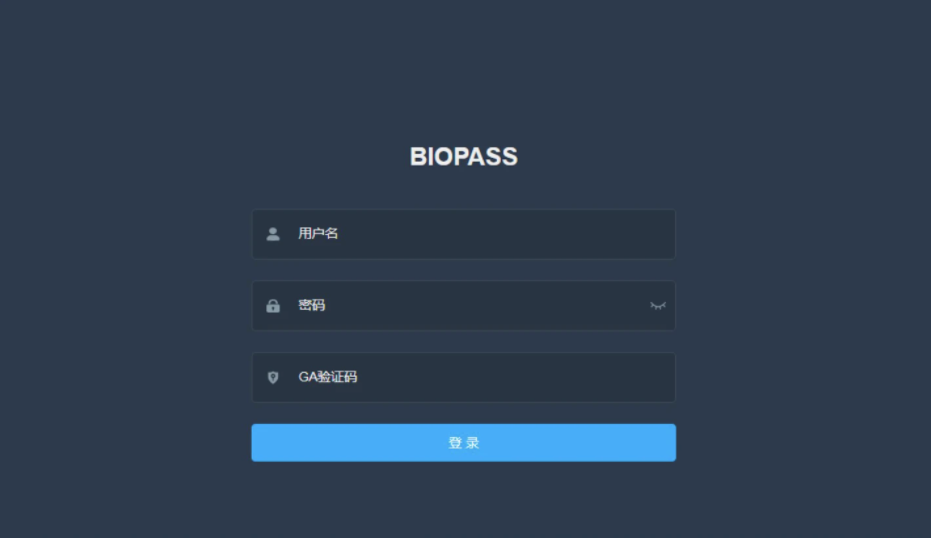Focus the 密码 input field

pos(463,306)
